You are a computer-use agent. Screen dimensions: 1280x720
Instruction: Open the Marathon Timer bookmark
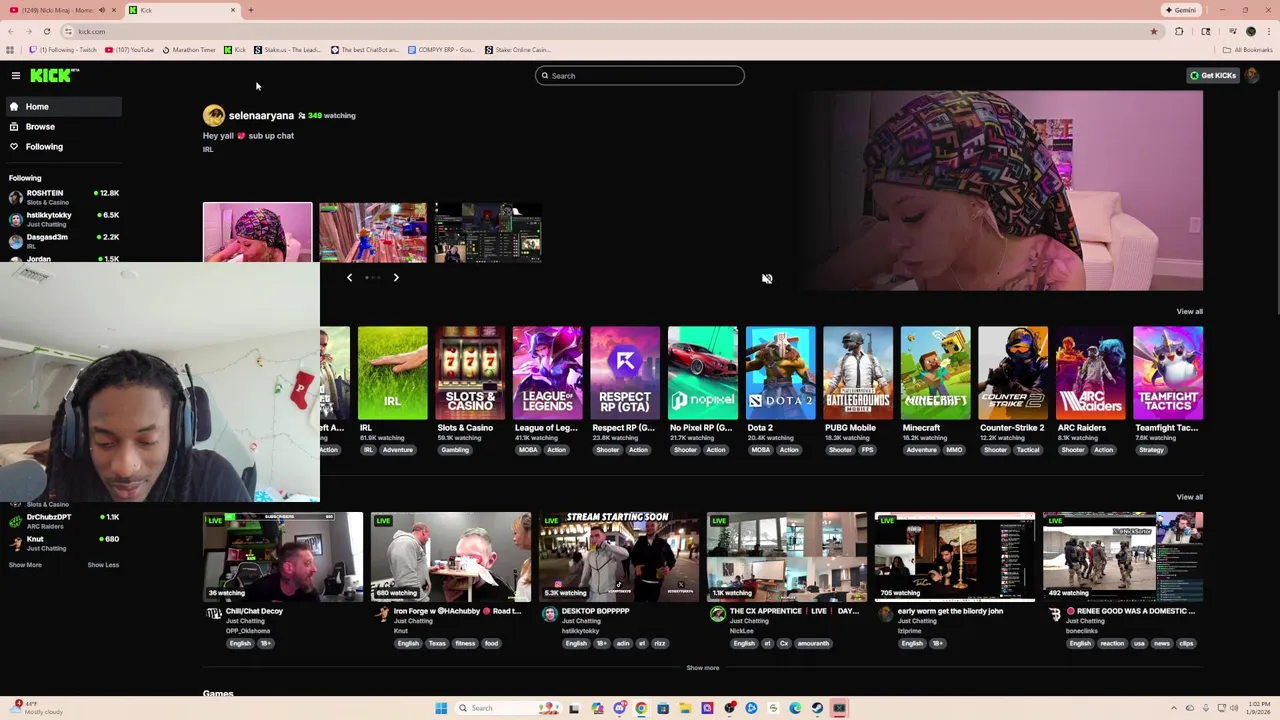coord(189,50)
